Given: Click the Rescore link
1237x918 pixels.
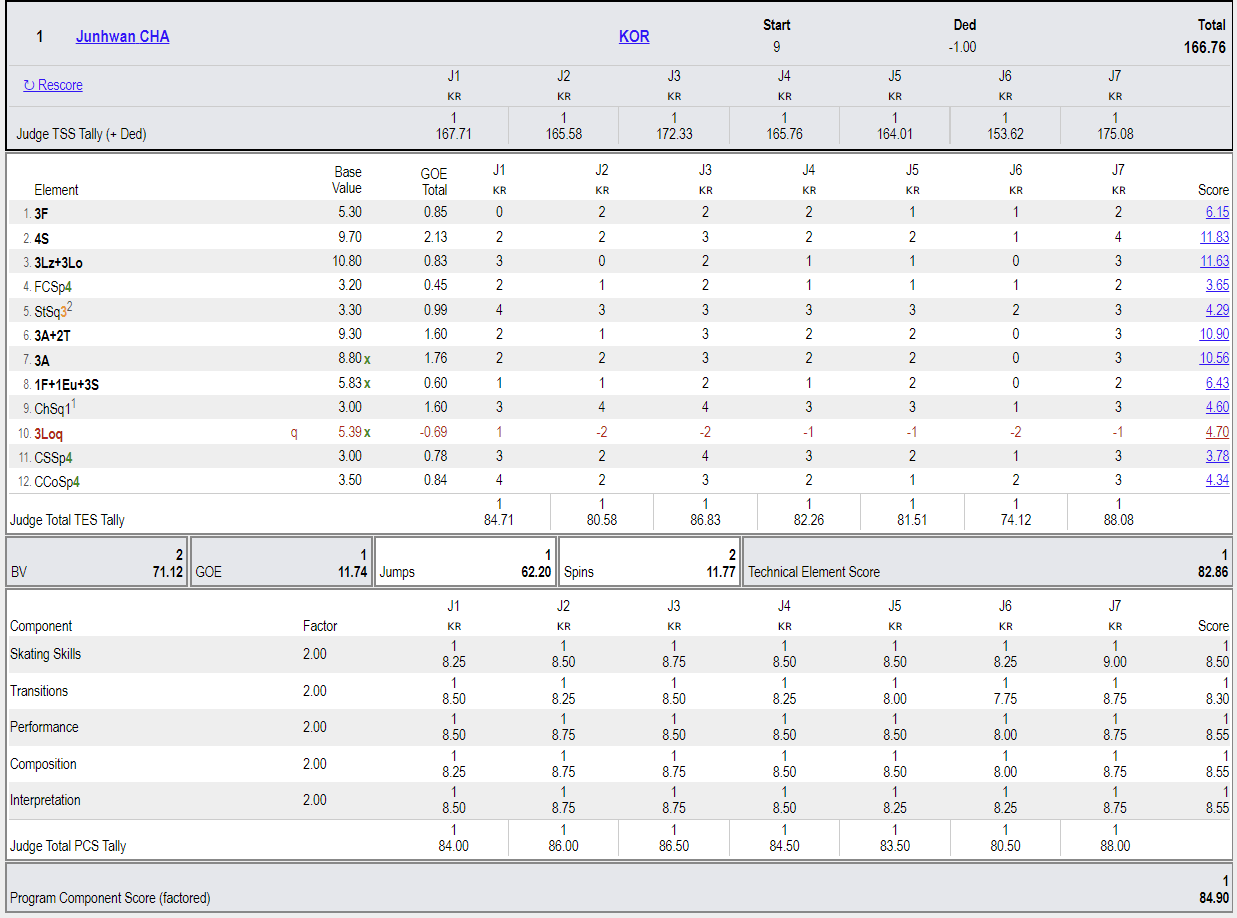Looking at the screenshot, I should click(x=53, y=85).
